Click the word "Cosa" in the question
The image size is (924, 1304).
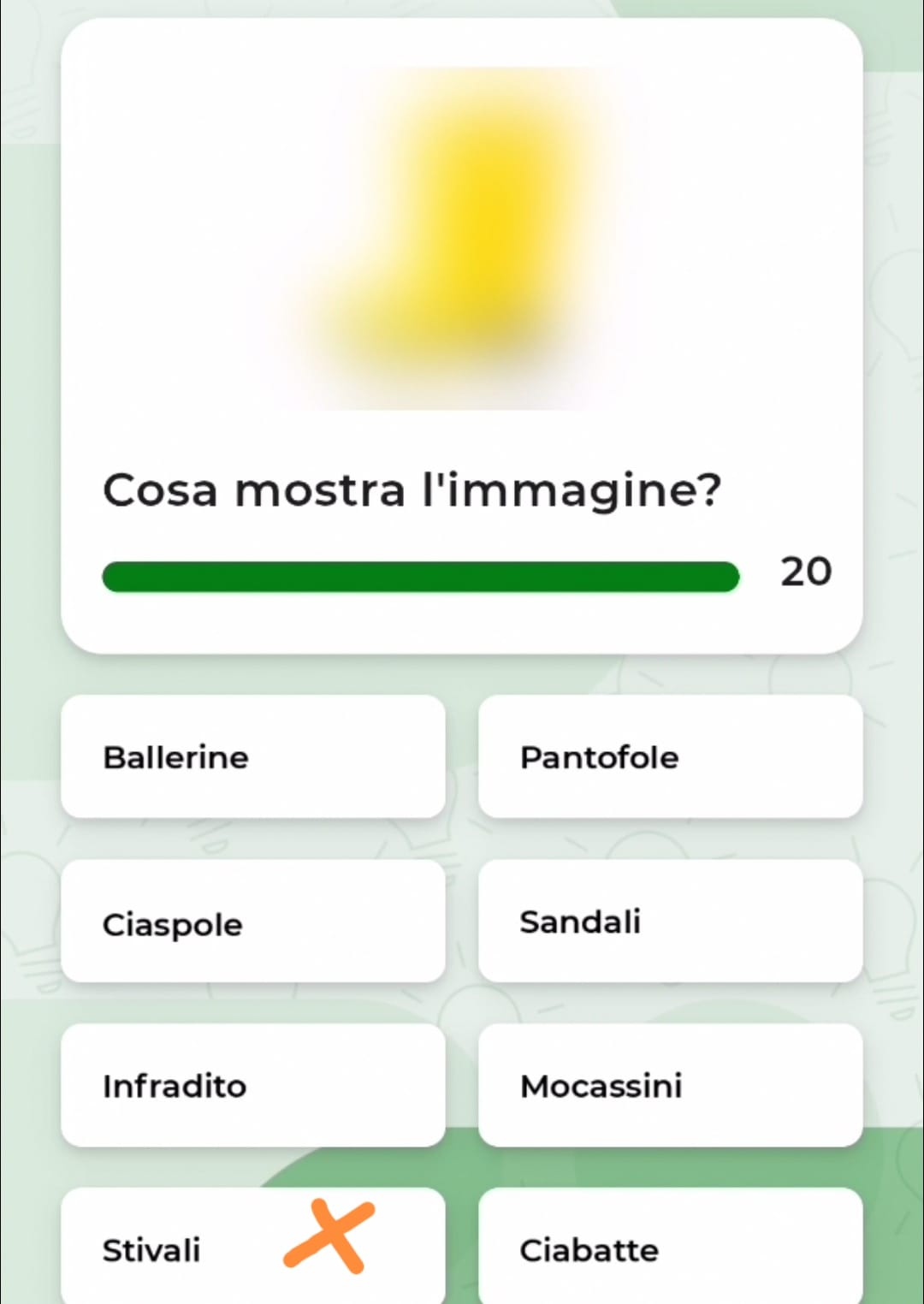[x=160, y=491]
